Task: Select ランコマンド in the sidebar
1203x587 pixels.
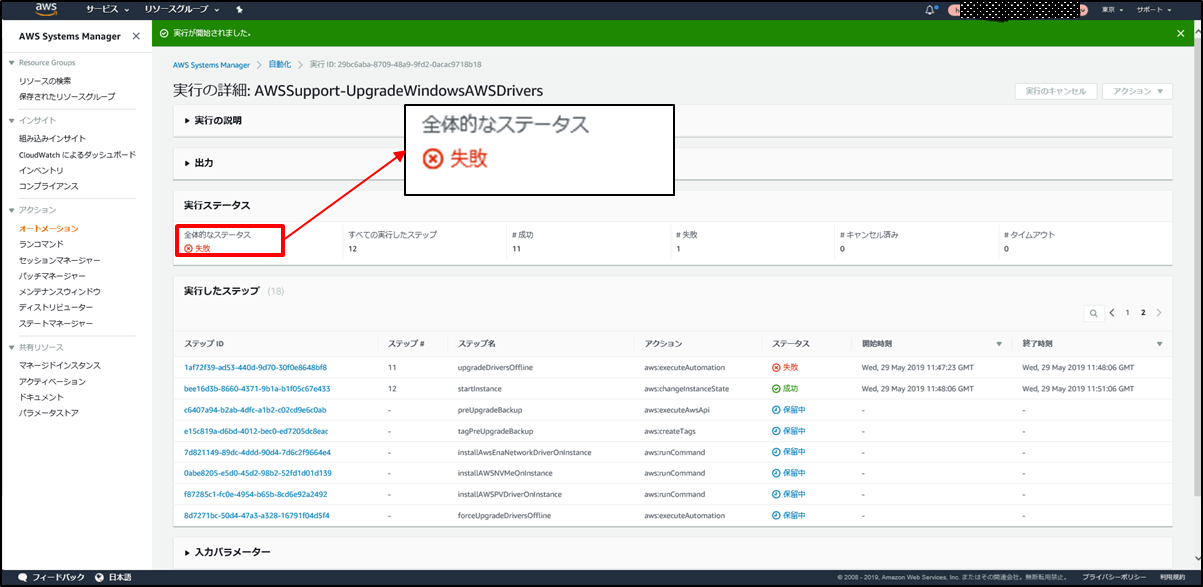Action: (41, 244)
